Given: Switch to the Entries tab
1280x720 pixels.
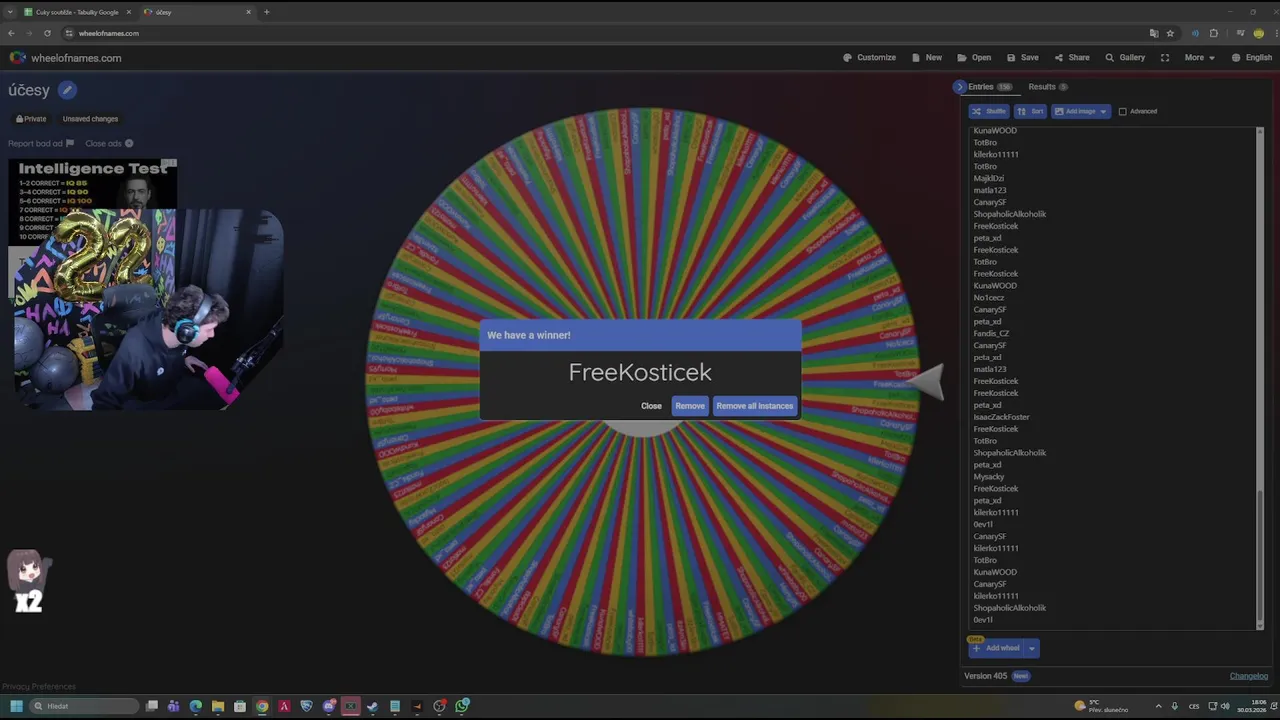Looking at the screenshot, I should tap(989, 87).
